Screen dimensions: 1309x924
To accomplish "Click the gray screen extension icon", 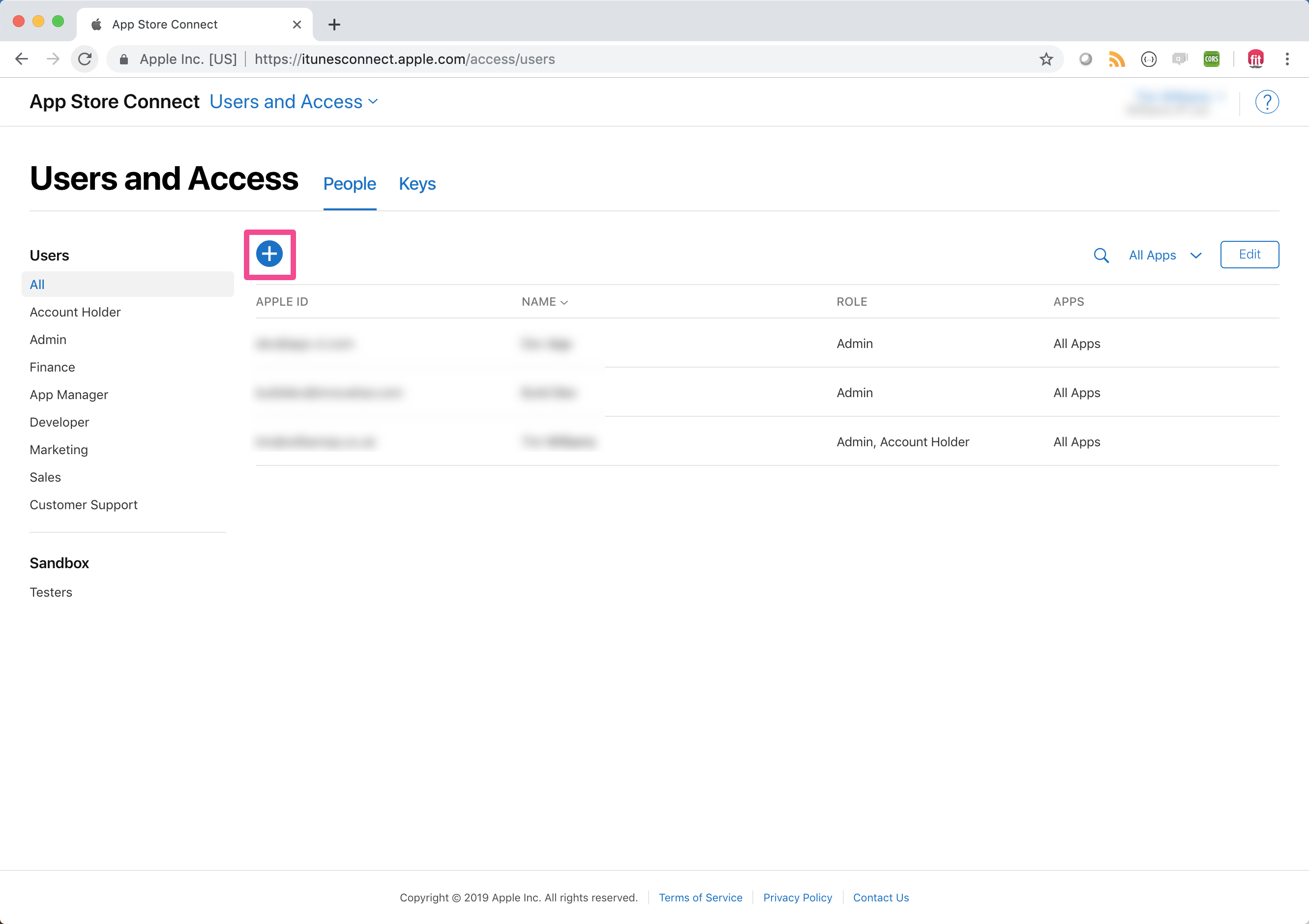I will coord(1180,58).
